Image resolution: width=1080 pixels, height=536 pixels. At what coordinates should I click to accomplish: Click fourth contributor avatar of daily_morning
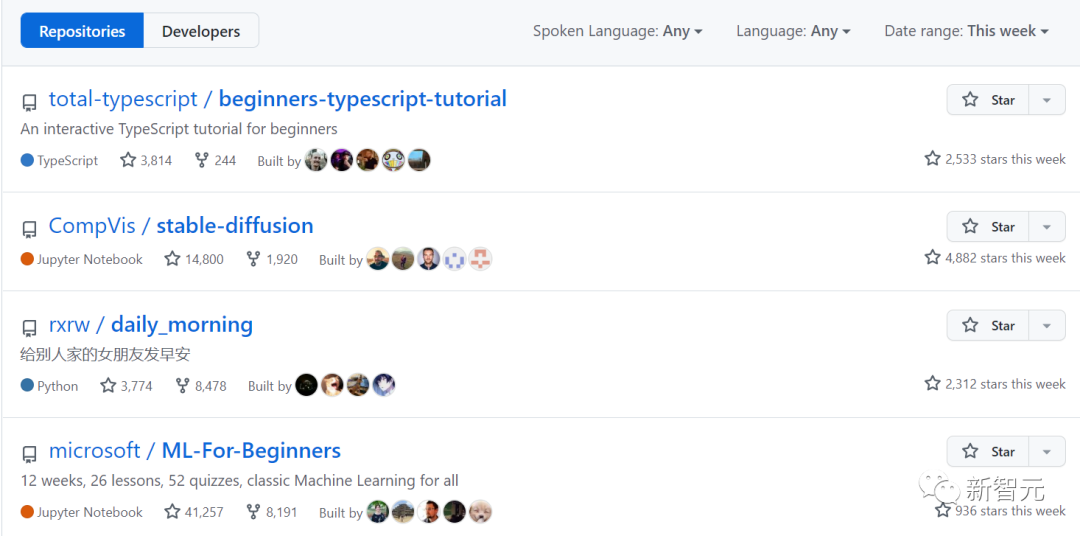coord(384,385)
